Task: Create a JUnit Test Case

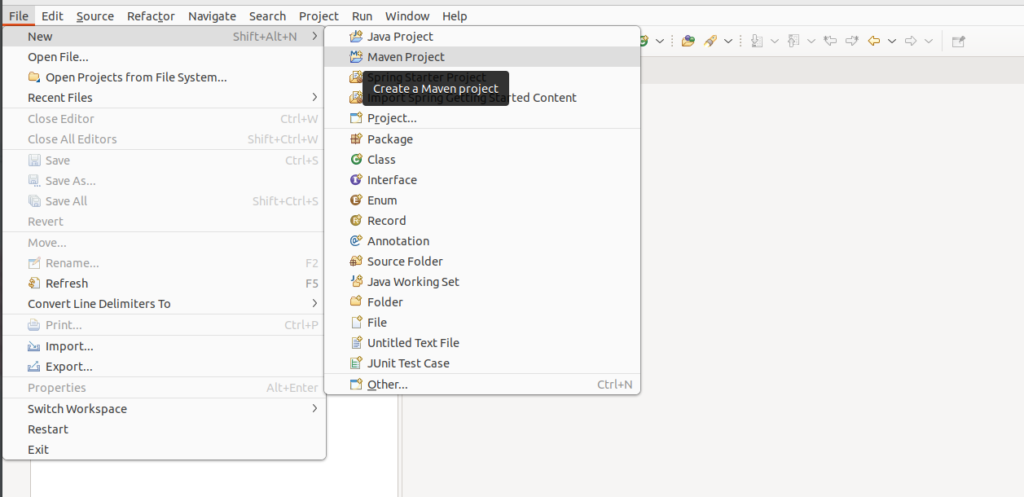Action: (x=482, y=363)
